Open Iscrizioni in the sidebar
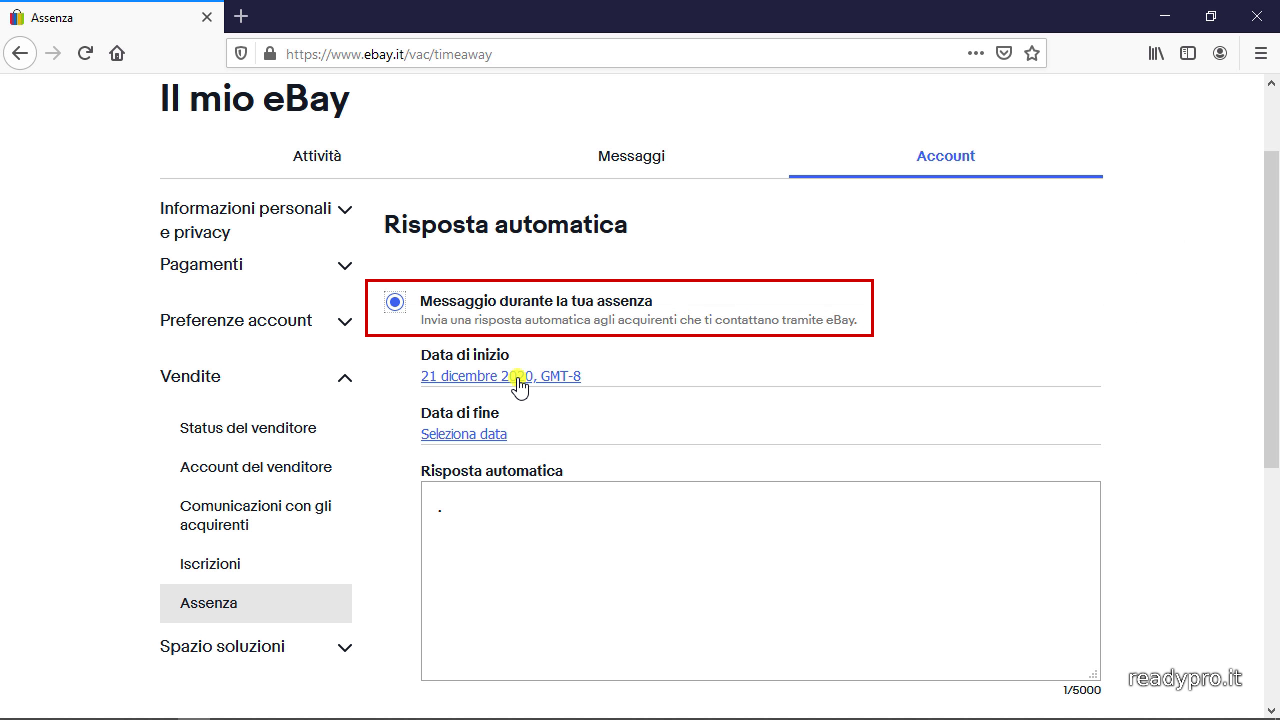1280x720 pixels. [x=210, y=564]
